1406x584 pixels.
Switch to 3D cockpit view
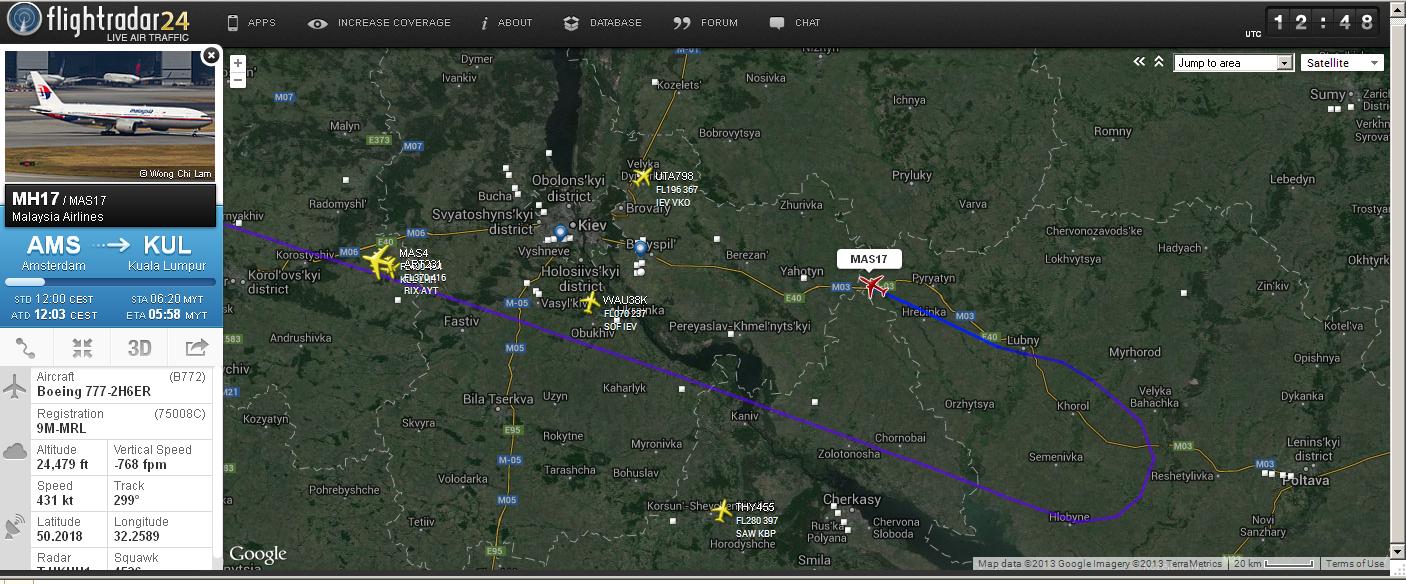139,347
